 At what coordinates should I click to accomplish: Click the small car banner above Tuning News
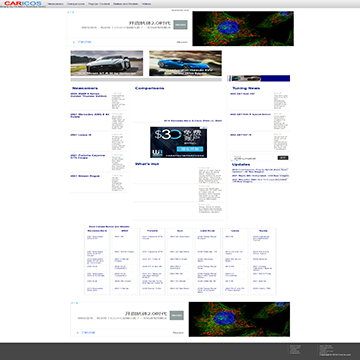coord(259,78)
